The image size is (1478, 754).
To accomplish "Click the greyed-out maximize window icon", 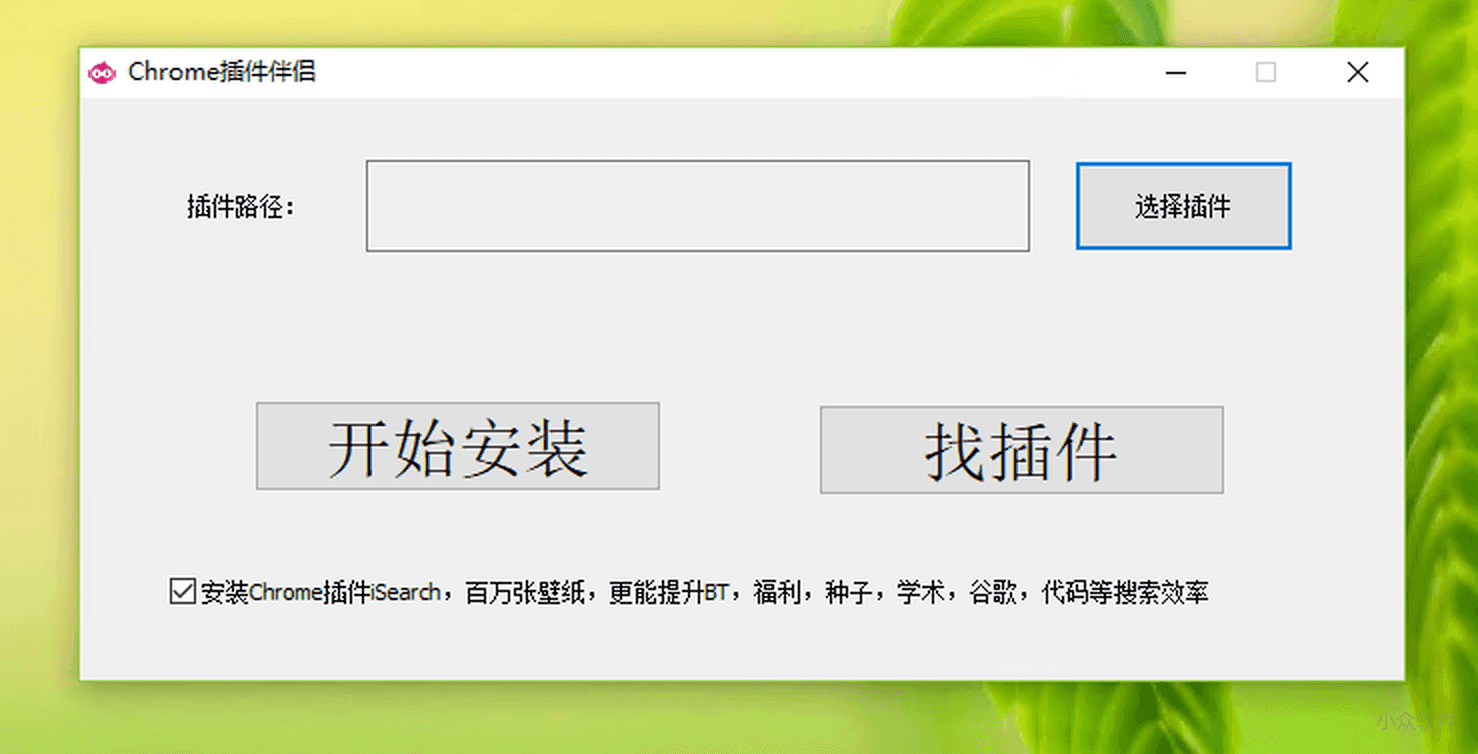I will (1266, 72).
